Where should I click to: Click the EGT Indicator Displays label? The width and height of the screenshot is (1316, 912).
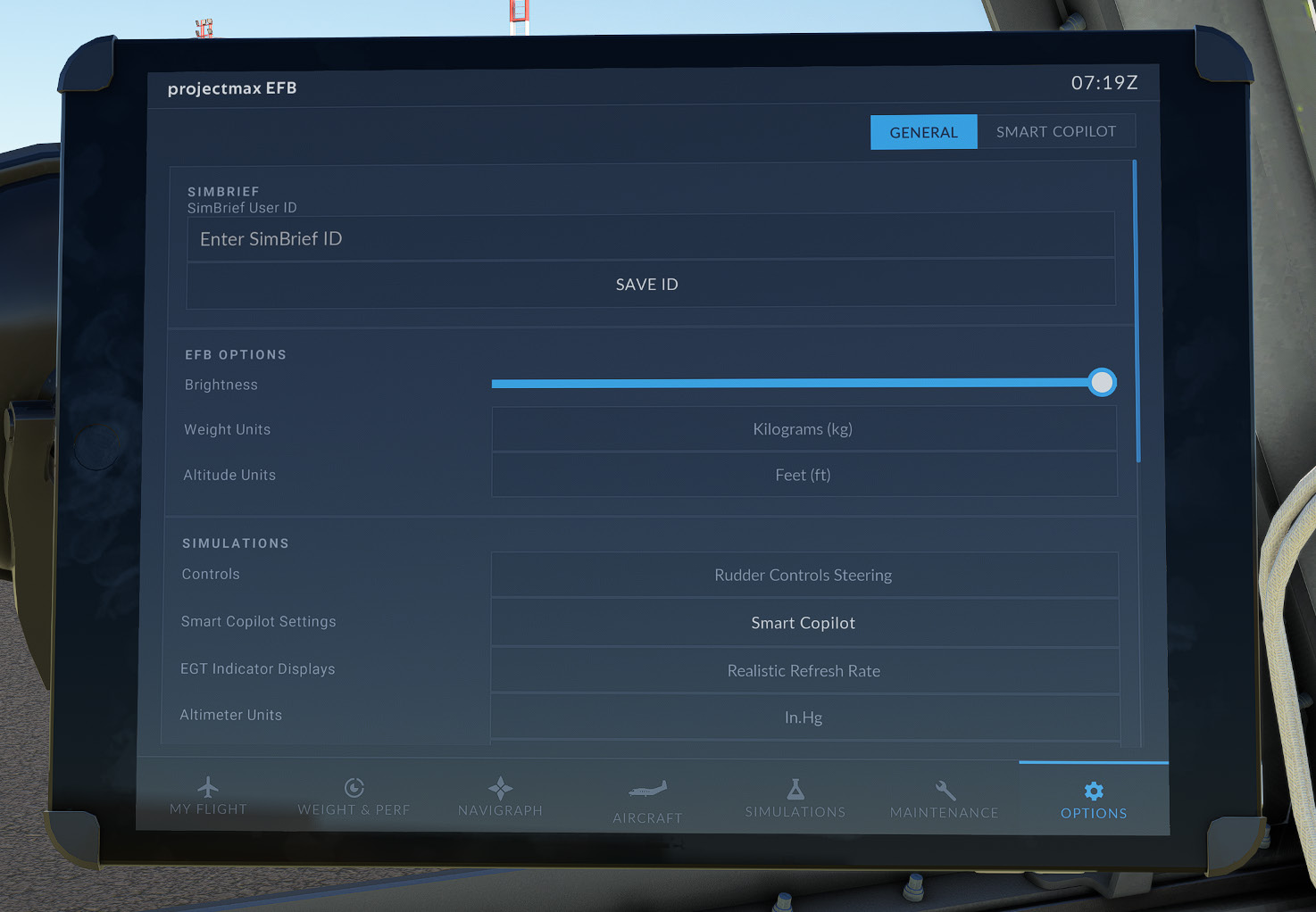pyautogui.click(x=258, y=668)
